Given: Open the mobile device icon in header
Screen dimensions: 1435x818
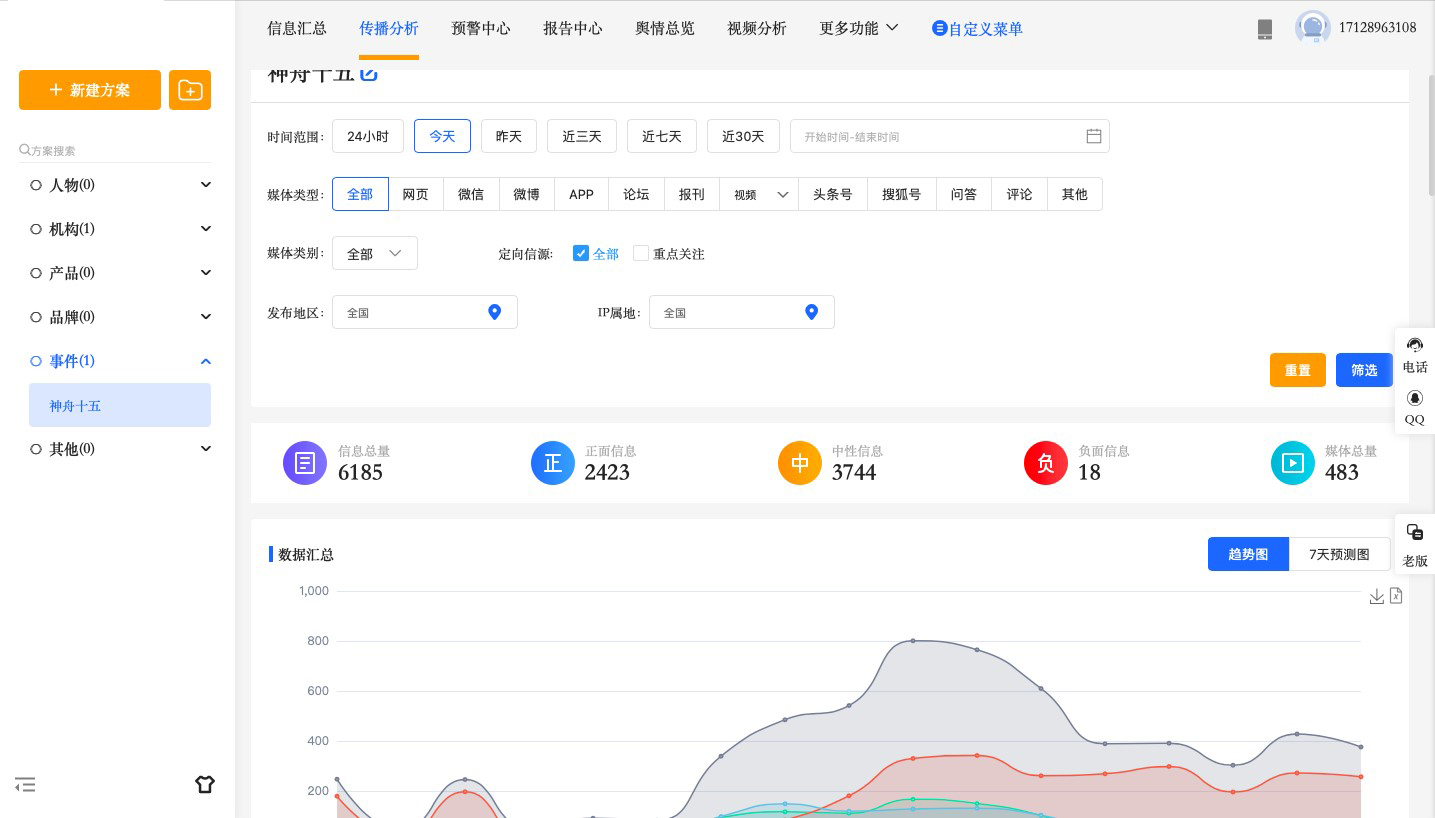Looking at the screenshot, I should (x=1265, y=29).
